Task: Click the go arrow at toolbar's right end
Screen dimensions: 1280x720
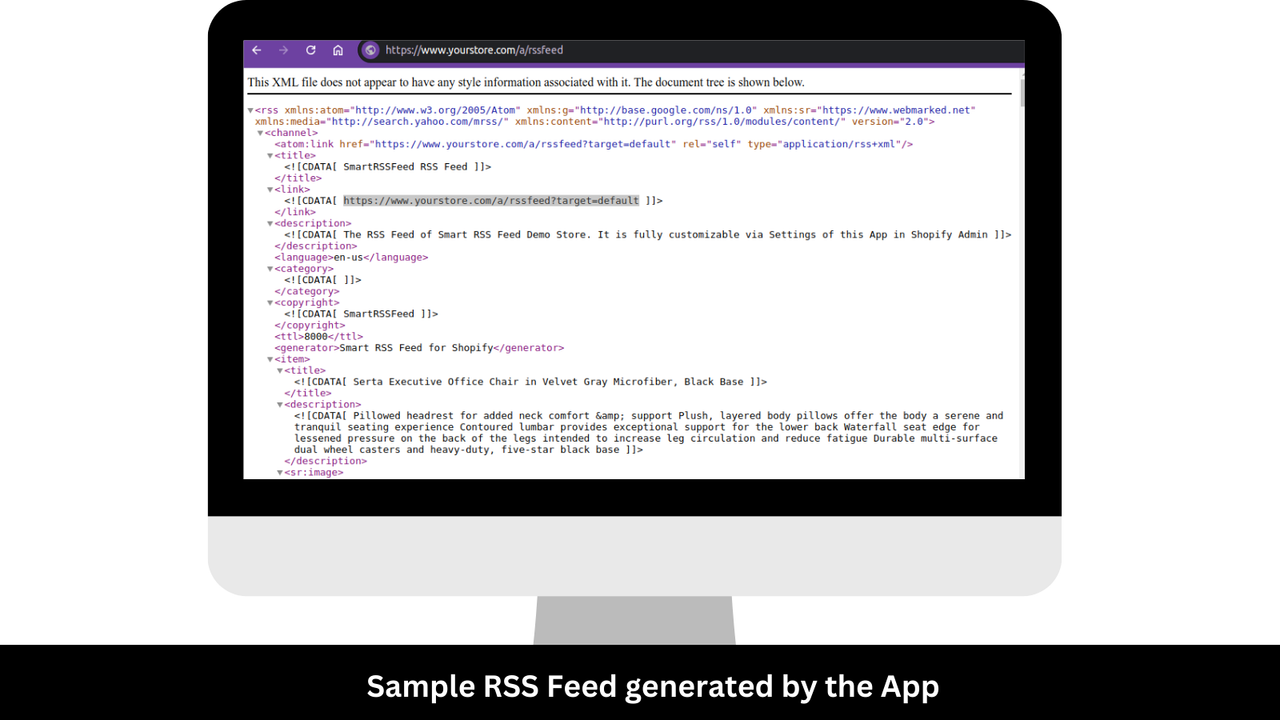Action: (1010, 50)
